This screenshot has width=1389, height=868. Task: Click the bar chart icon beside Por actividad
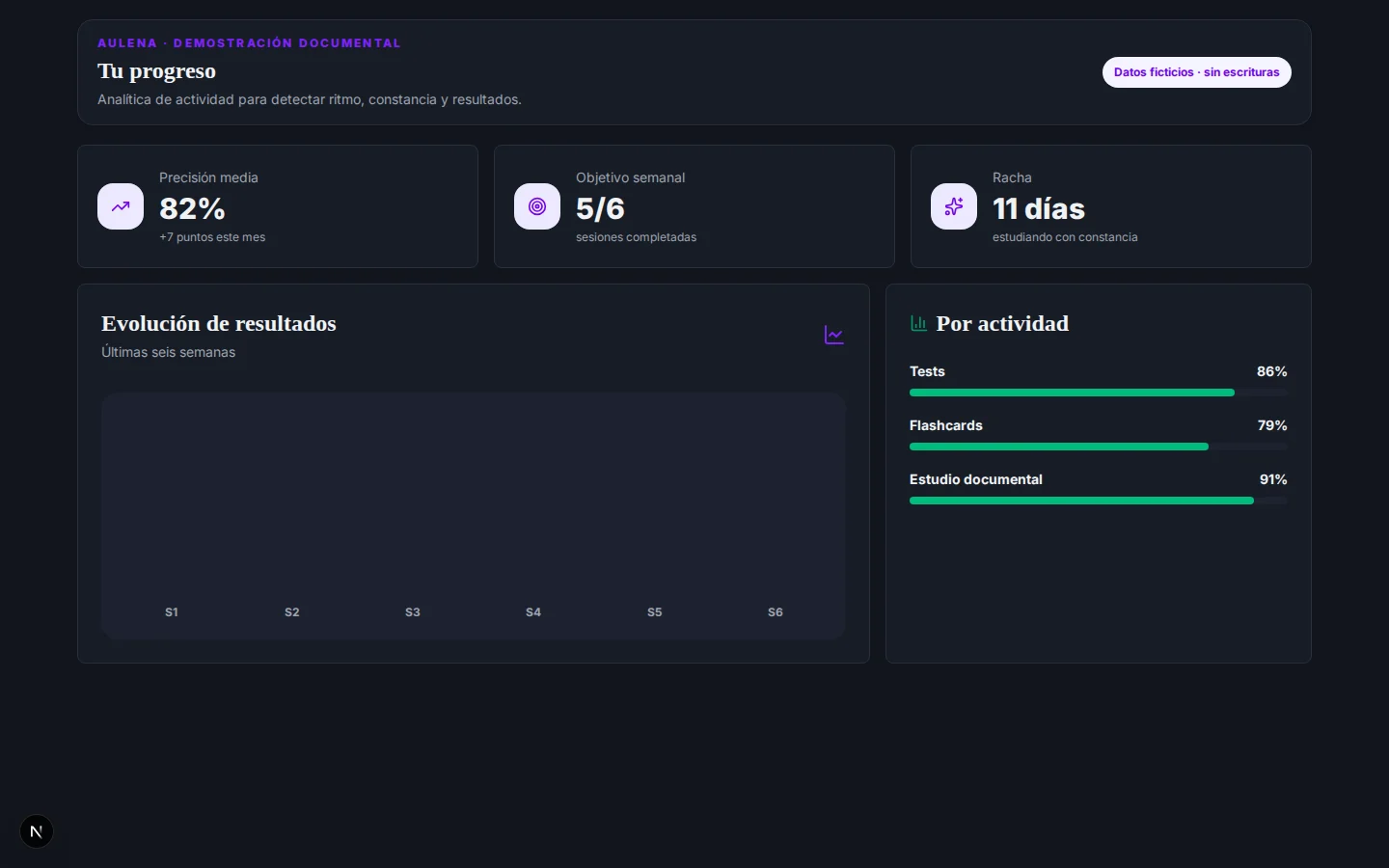(918, 323)
